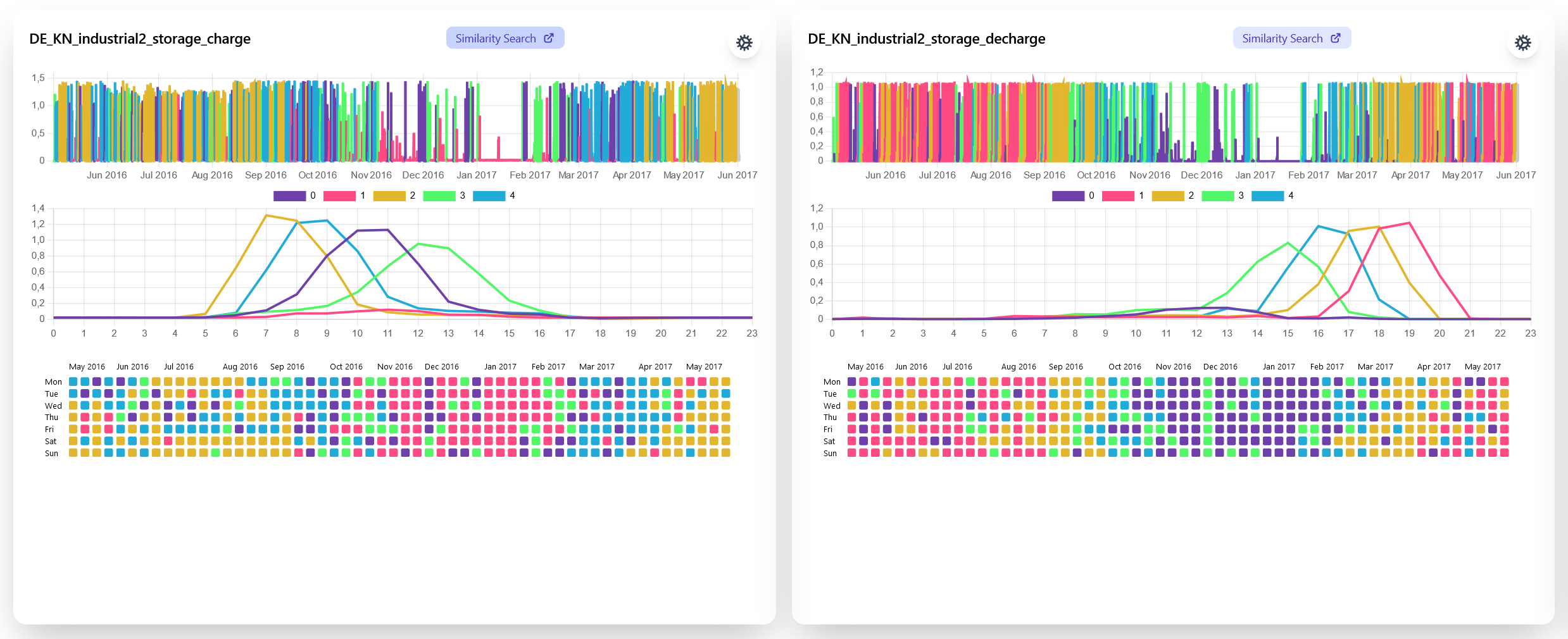The image size is (1568, 639).
Task: Select first Monday cell in charge calendar heatmap
Action: pyautogui.click(x=73, y=382)
